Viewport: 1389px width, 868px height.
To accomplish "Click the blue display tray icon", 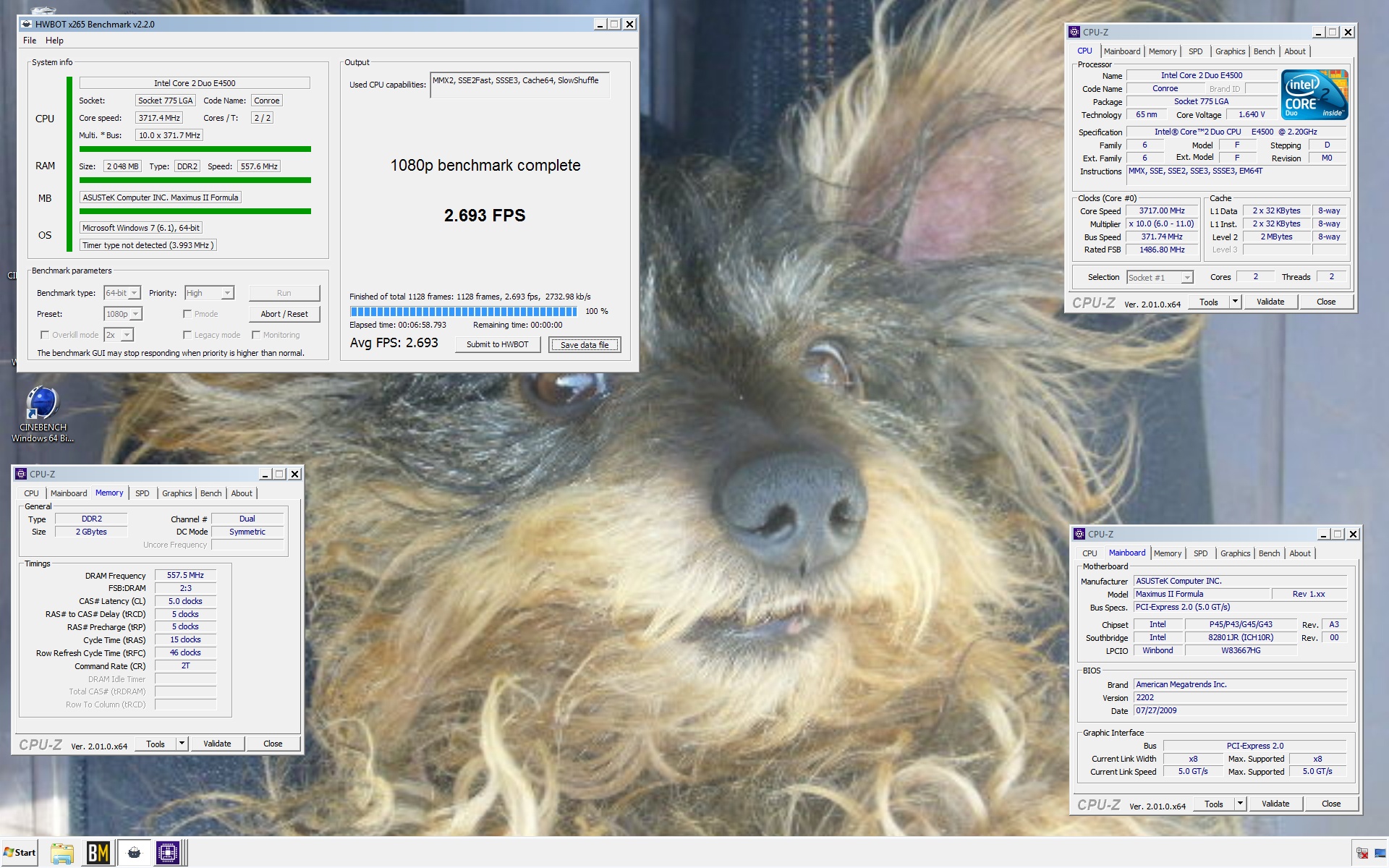I will pyautogui.click(x=1380, y=854).
